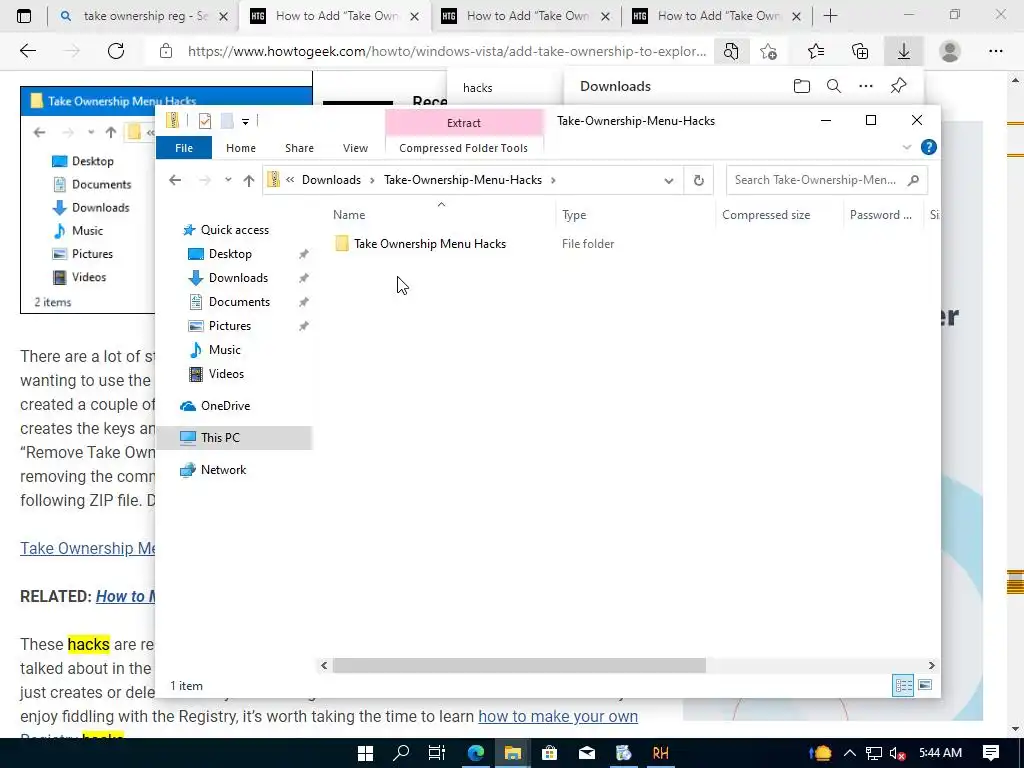
Task: Open Customize Quick Access Toolbar dropdown
Action: point(245,121)
